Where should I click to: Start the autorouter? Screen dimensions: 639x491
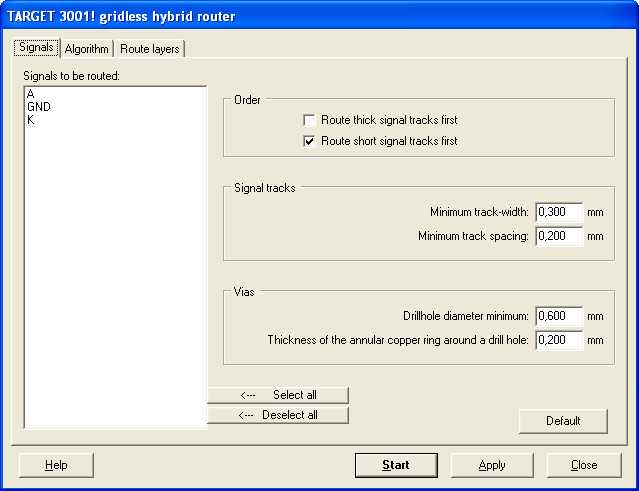396,465
